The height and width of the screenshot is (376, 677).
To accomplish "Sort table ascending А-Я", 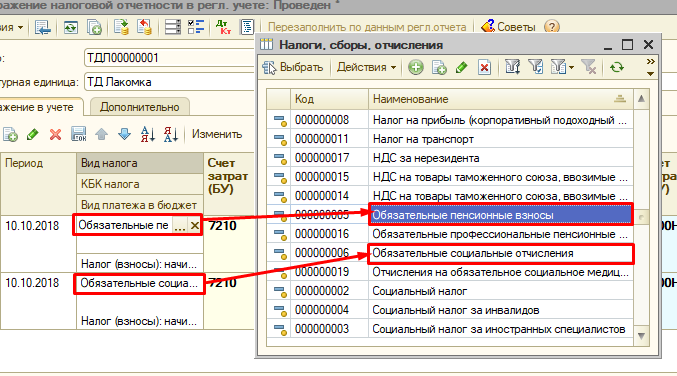I will tap(148, 134).
